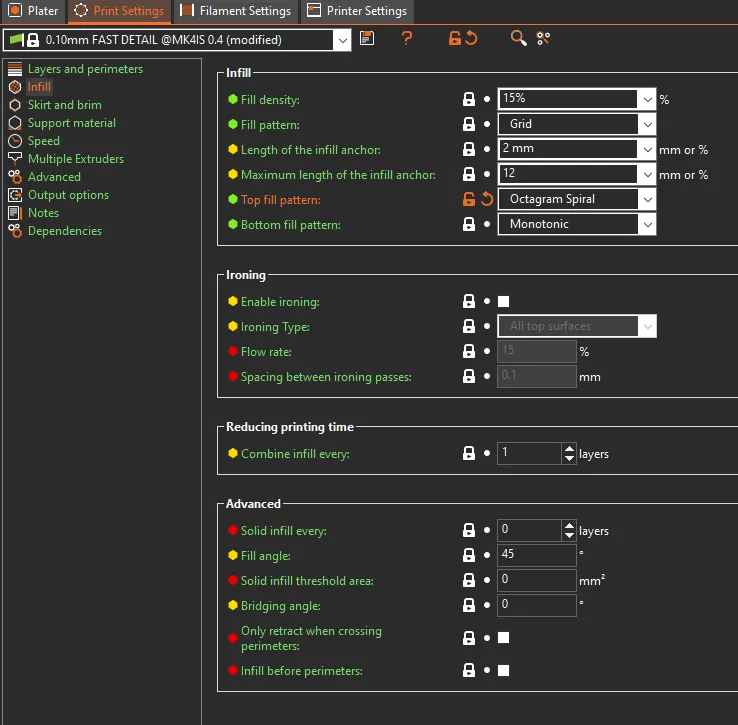Screen dimensions: 738x725
Task: Enable the ironing checkbox
Action: [x=504, y=301]
